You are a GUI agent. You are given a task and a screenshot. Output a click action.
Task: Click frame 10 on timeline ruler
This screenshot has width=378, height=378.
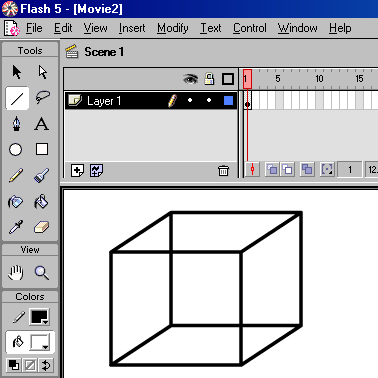[x=319, y=79]
